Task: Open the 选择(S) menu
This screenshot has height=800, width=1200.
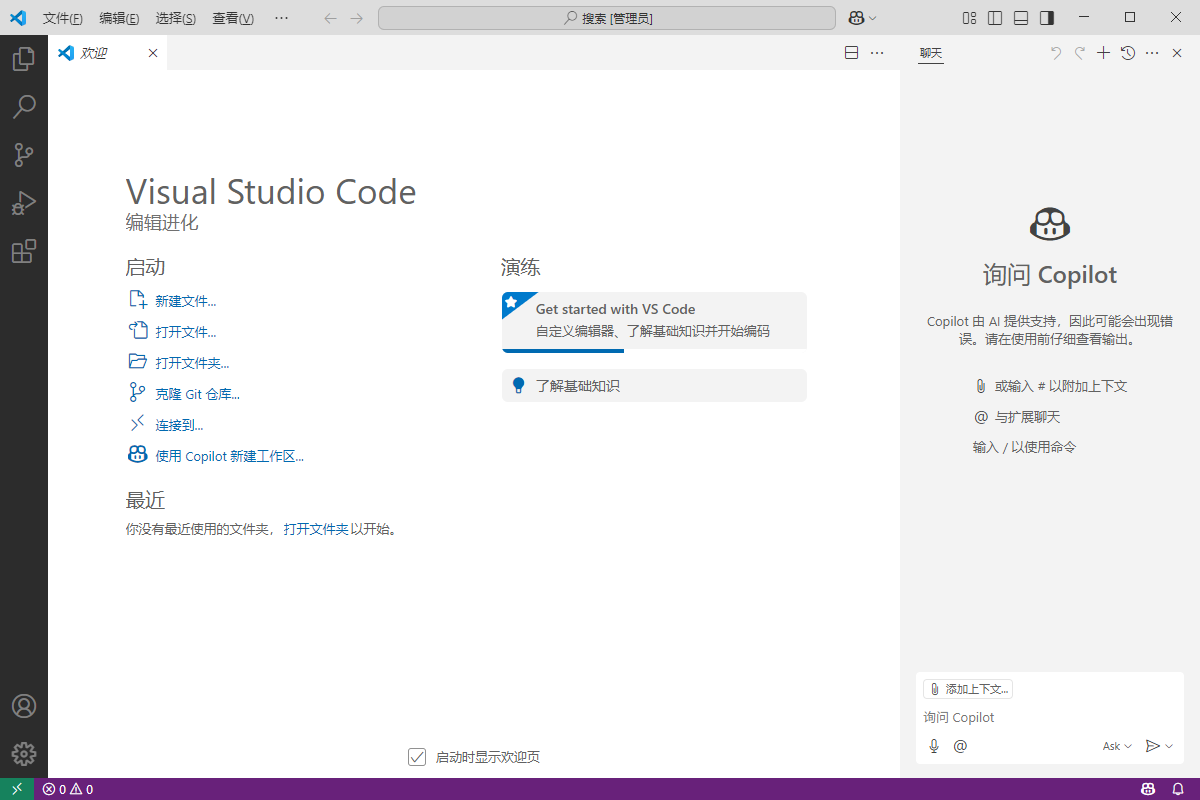Action: pyautogui.click(x=176, y=18)
